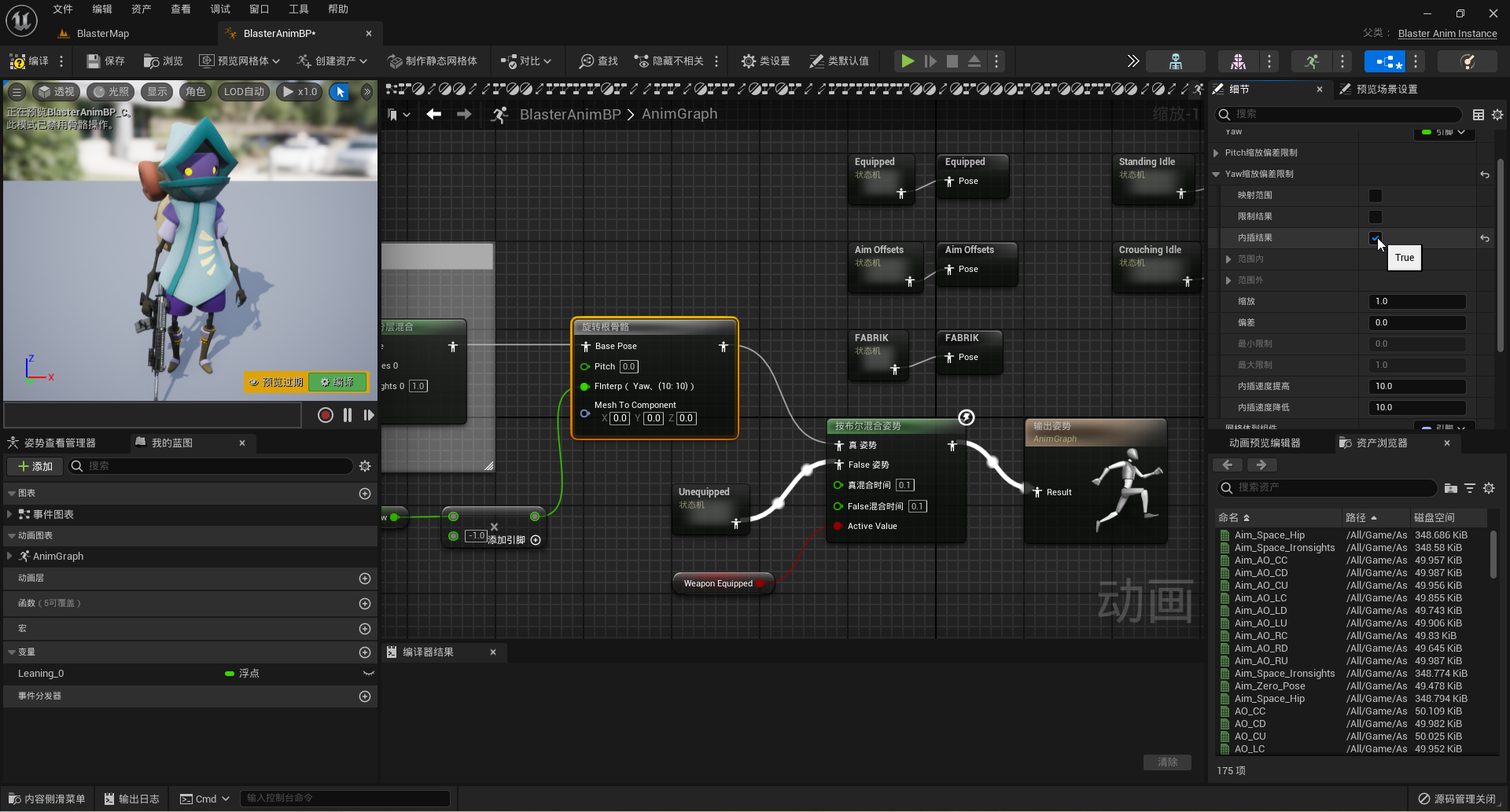The height and width of the screenshot is (812, 1510).
Task: Click the yellow 预览过期 button
Action: (x=276, y=382)
